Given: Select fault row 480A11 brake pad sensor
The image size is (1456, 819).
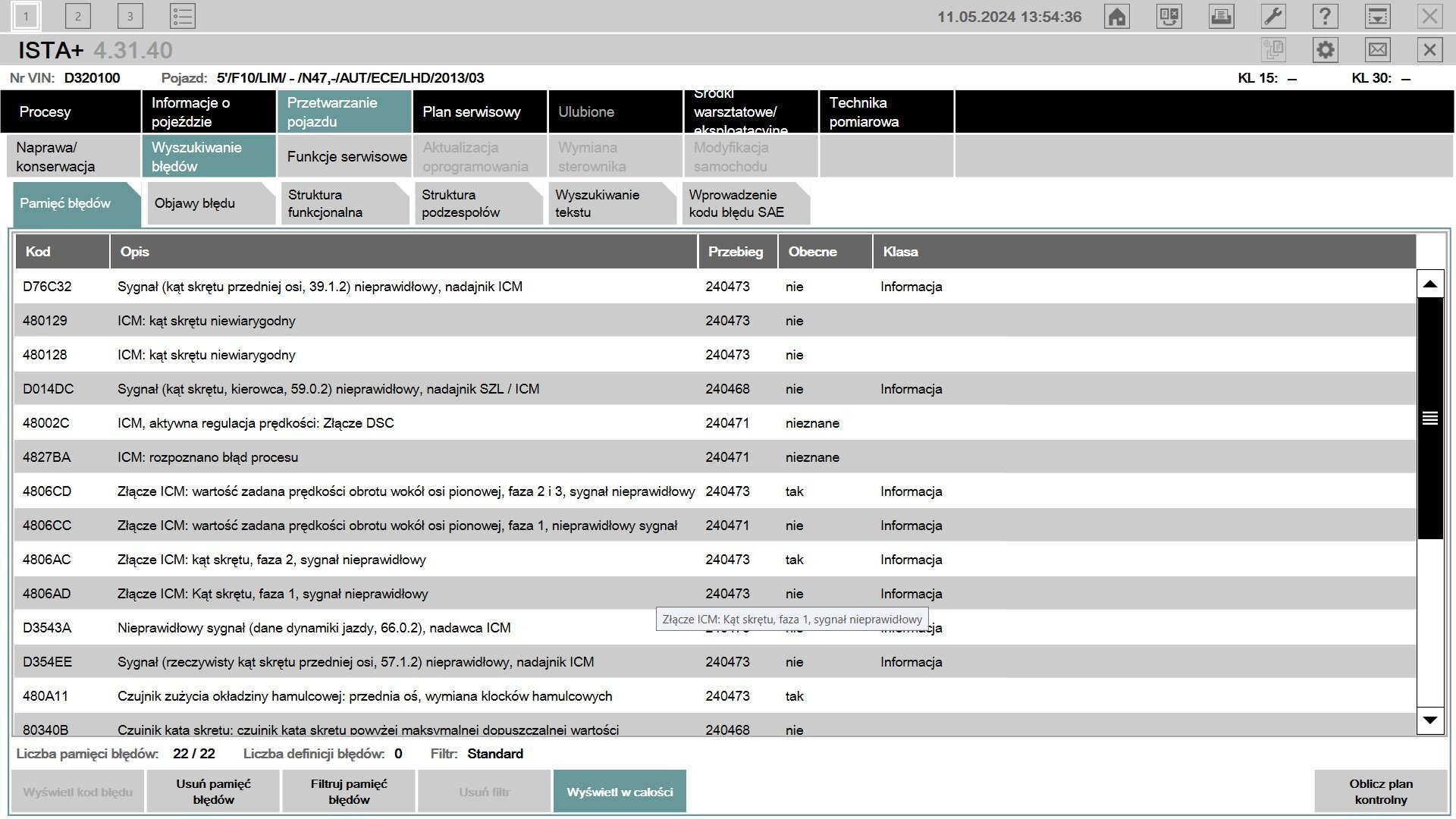Looking at the screenshot, I should [x=714, y=696].
